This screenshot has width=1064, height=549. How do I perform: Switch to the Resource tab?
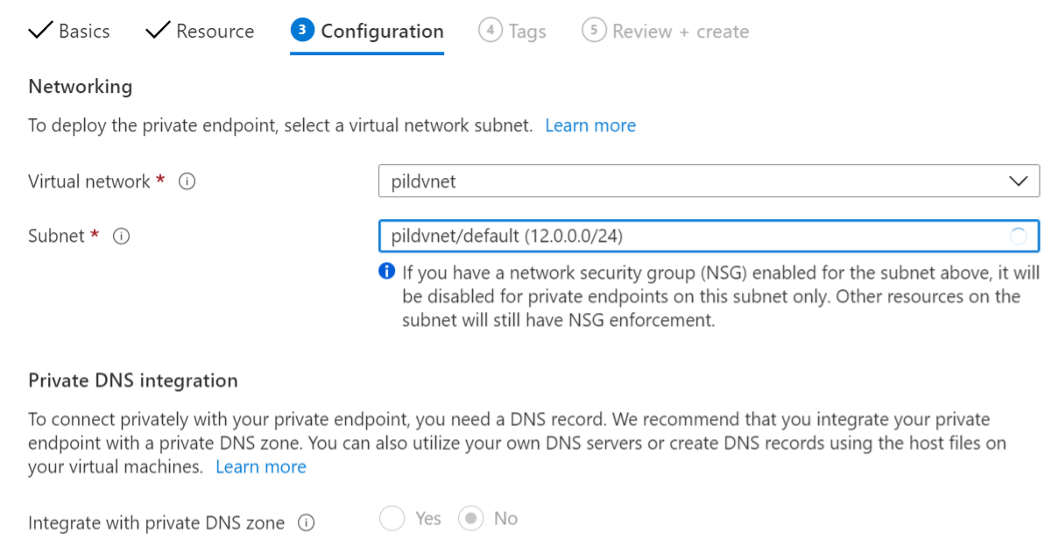pos(215,31)
